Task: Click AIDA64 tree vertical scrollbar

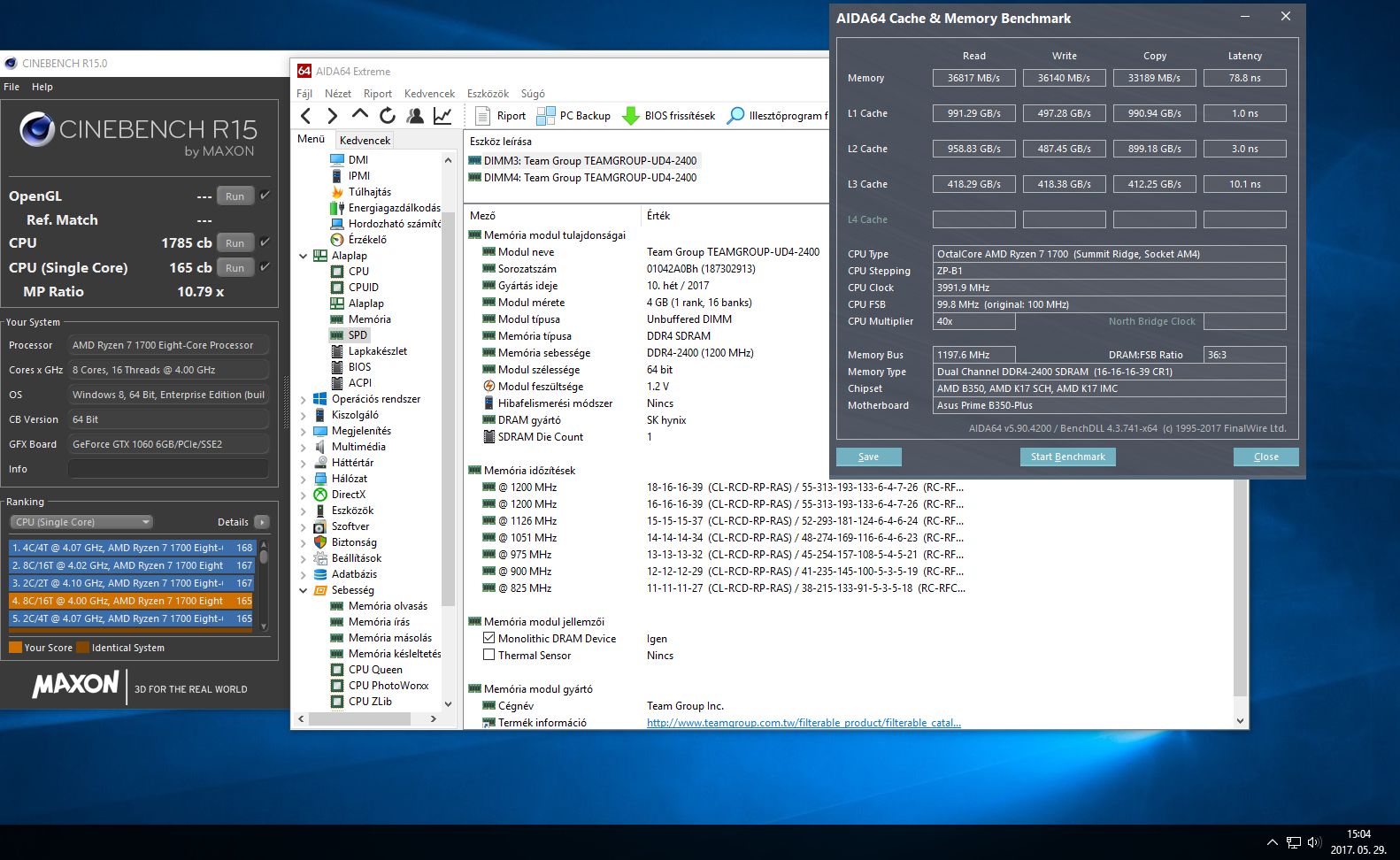Action: pyautogui.click(x=448, y=407)
